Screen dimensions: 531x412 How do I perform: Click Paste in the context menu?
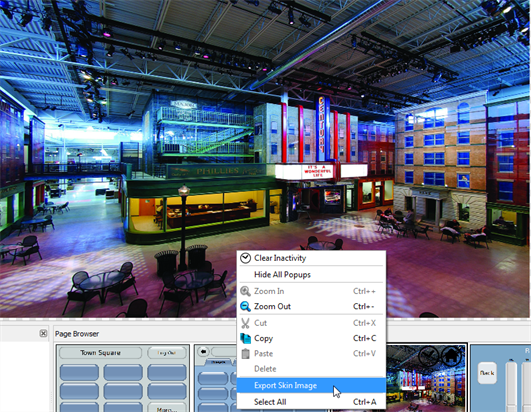(311, 353)
